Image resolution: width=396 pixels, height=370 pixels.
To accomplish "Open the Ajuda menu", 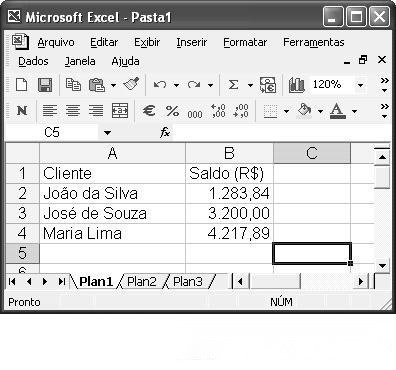I will [125, 61].
